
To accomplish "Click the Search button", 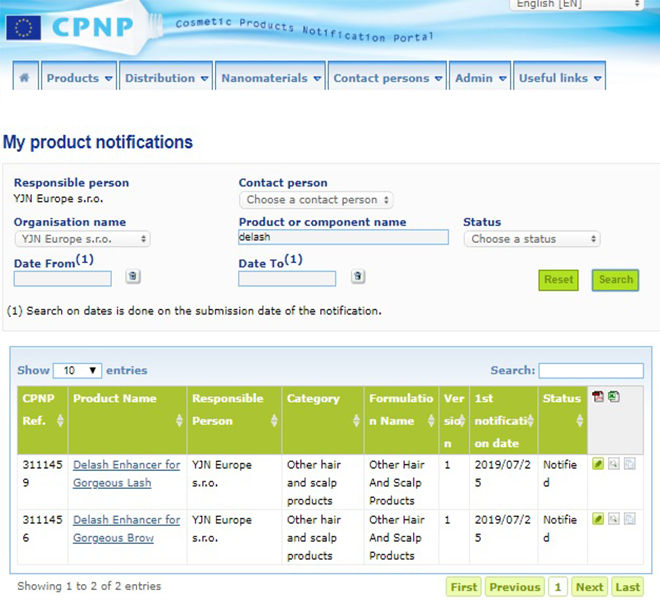I will (615, 280).
